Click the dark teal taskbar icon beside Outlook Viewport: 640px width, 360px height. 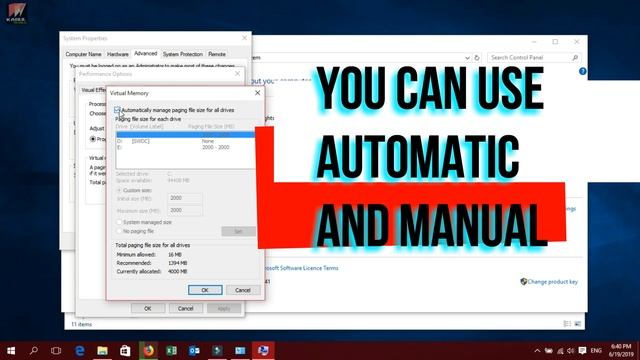[x=217, y=351]
